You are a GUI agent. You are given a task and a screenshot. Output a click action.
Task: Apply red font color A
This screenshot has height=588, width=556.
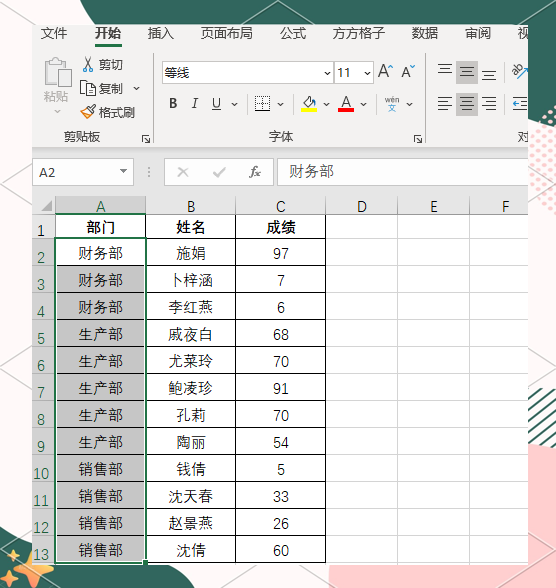point(346,104)
